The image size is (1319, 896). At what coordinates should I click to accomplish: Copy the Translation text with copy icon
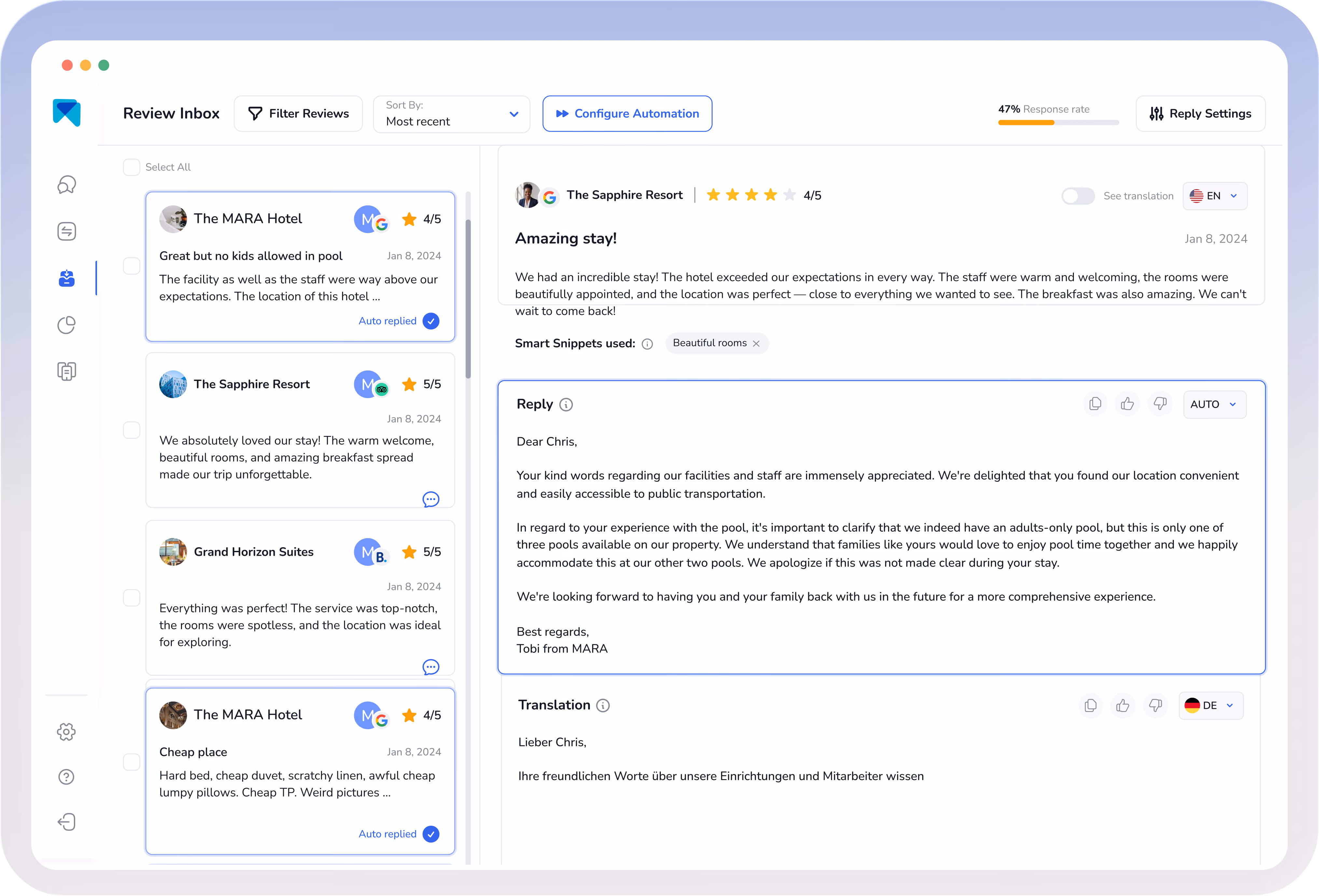point(1091,706)
